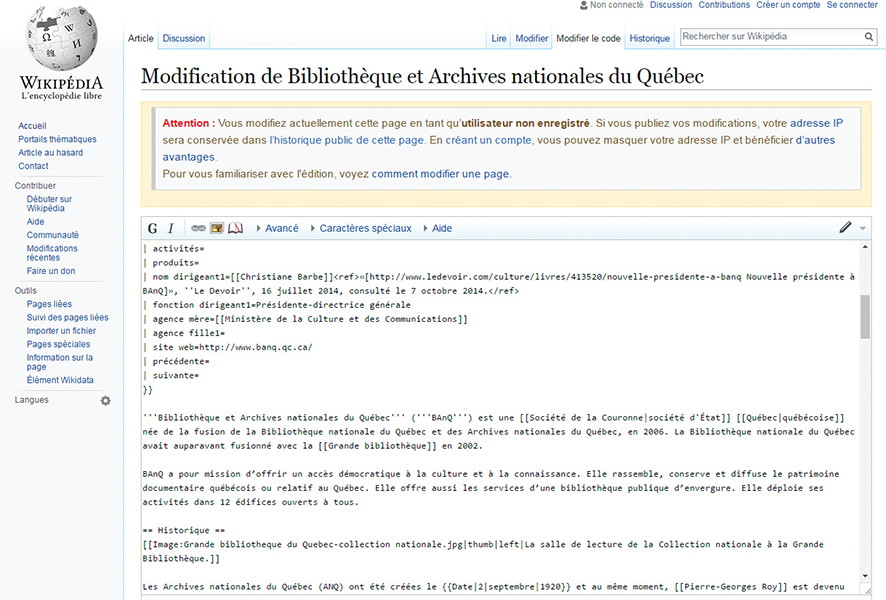Click into the Rechercher sur Wikipédia search field
Screen dimensions: 886x600
click(771, 37)
